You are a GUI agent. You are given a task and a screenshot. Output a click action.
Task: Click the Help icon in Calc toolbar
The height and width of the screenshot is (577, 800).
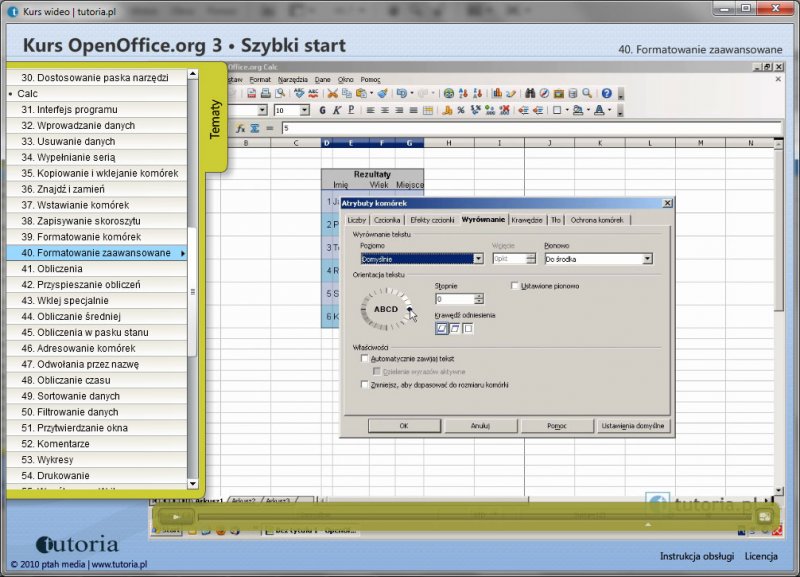coord(606,93)
